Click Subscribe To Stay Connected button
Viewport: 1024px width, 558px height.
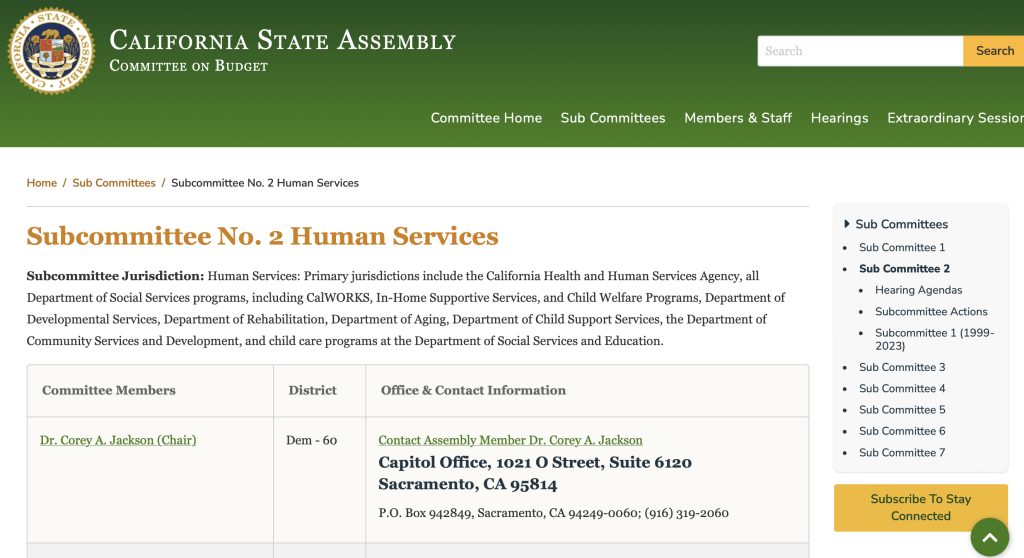[921, 508]
